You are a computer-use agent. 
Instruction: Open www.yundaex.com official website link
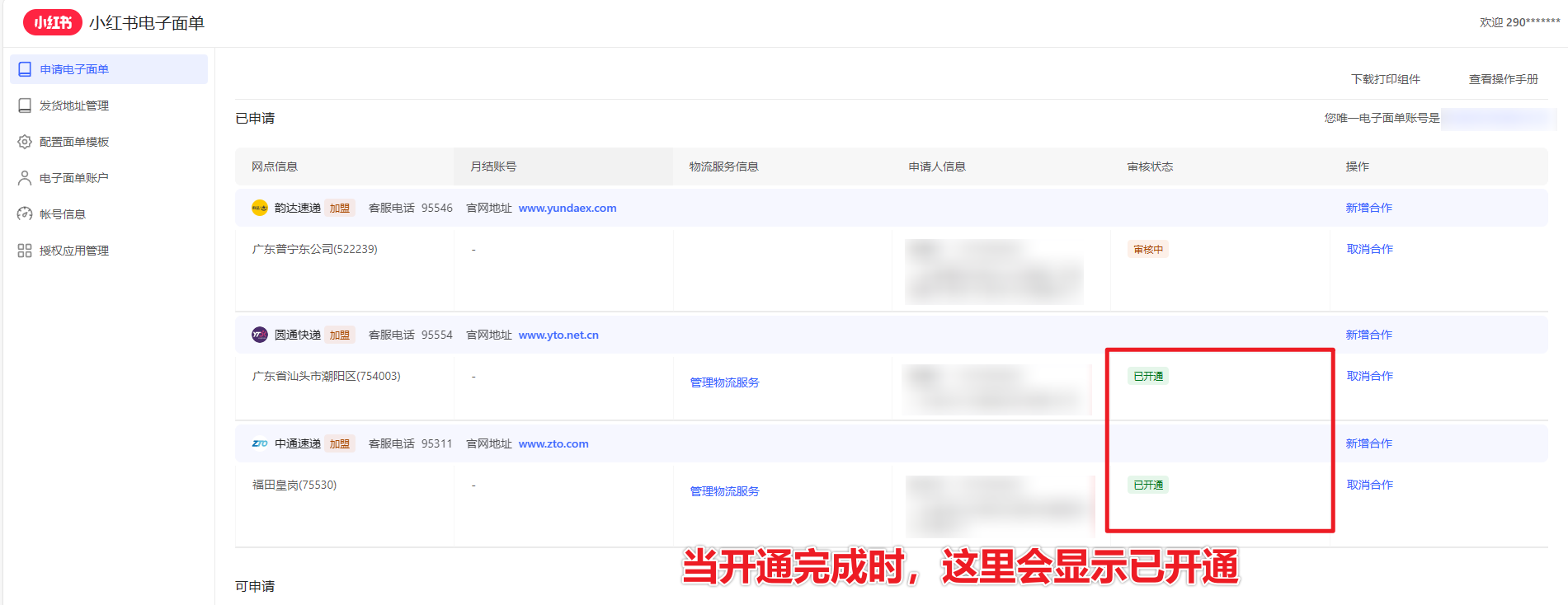(x=567, y=208)
